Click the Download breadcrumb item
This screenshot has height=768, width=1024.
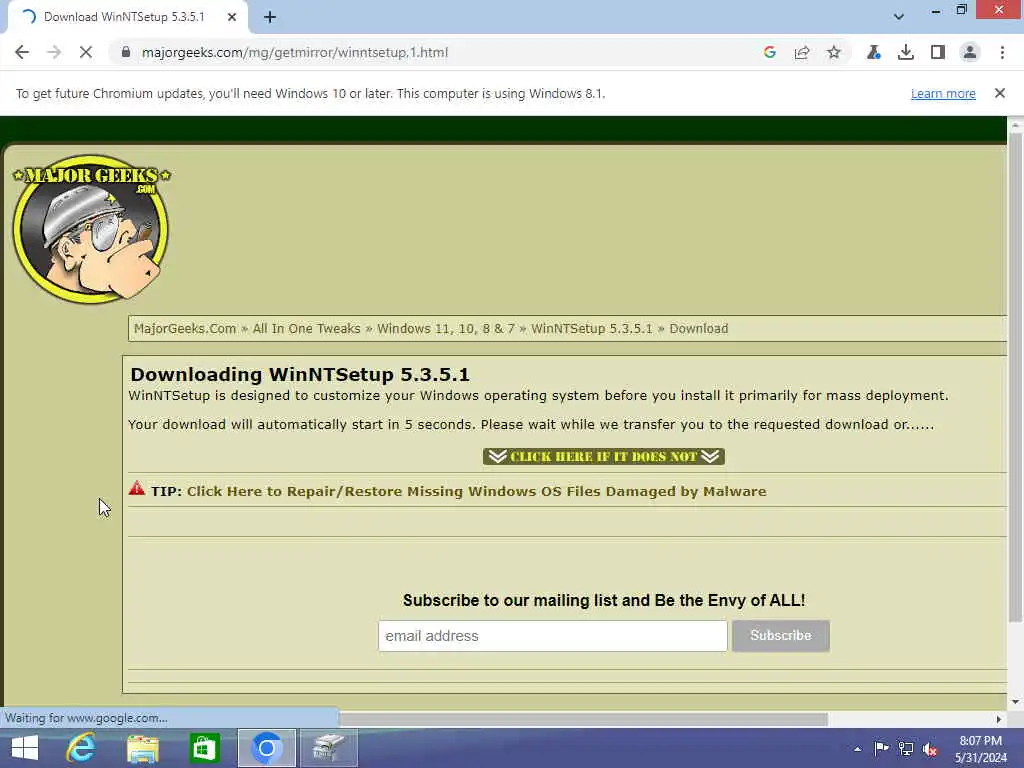click(x=699, y=328)
